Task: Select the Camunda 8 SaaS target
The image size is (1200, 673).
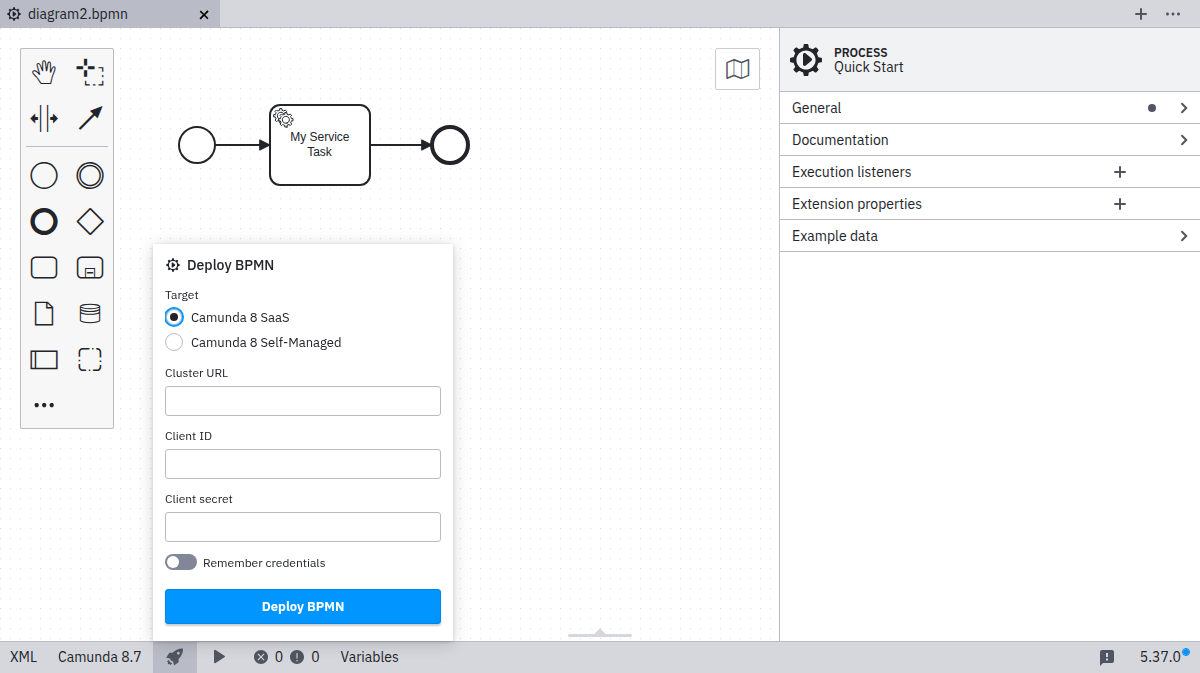Action: click(174, 317)
